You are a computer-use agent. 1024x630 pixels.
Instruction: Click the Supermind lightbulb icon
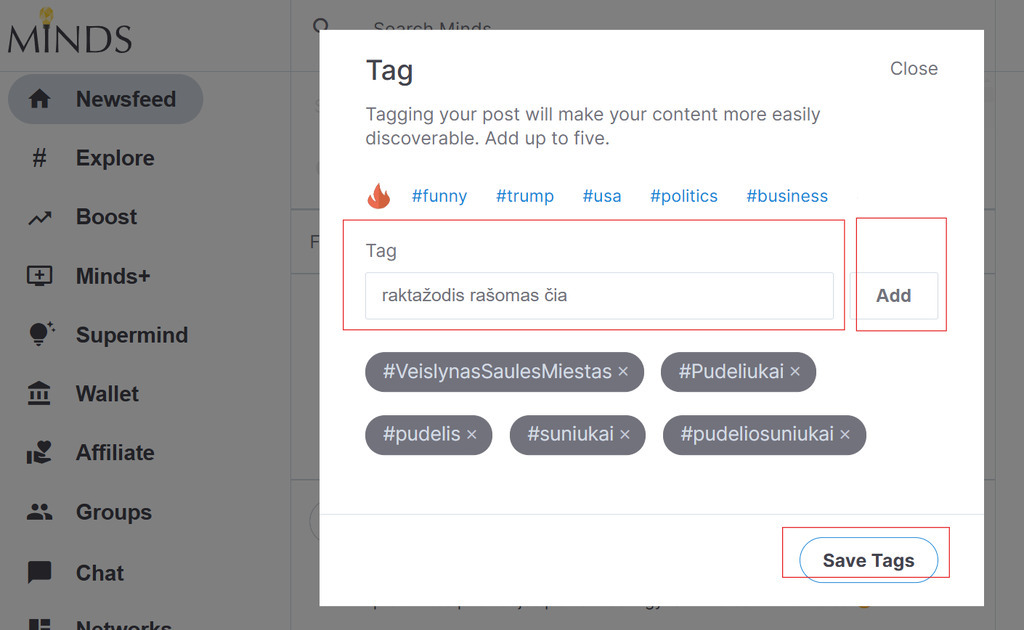[x=40, y=334]
